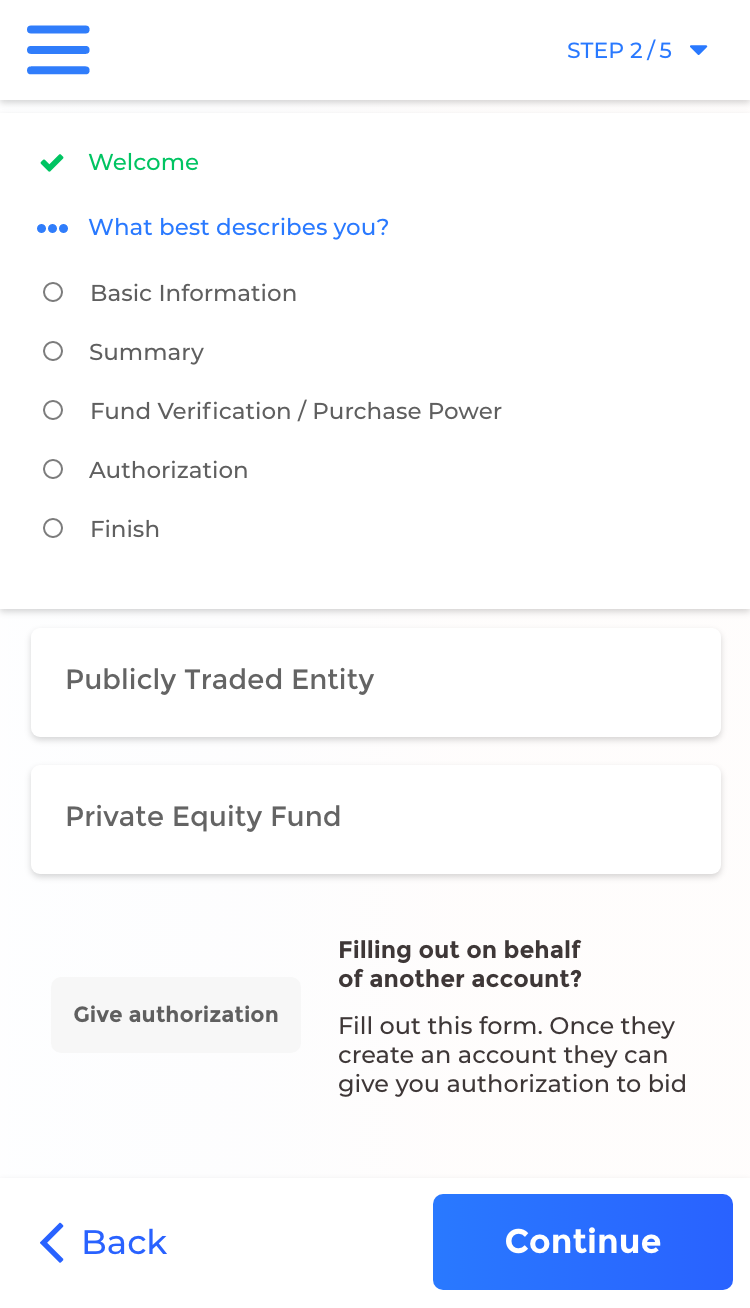Open the hamburger menu
Image resolution: width=750 pixels, height=1308 pixels.
pyautogui.click(x=58, y=50)
